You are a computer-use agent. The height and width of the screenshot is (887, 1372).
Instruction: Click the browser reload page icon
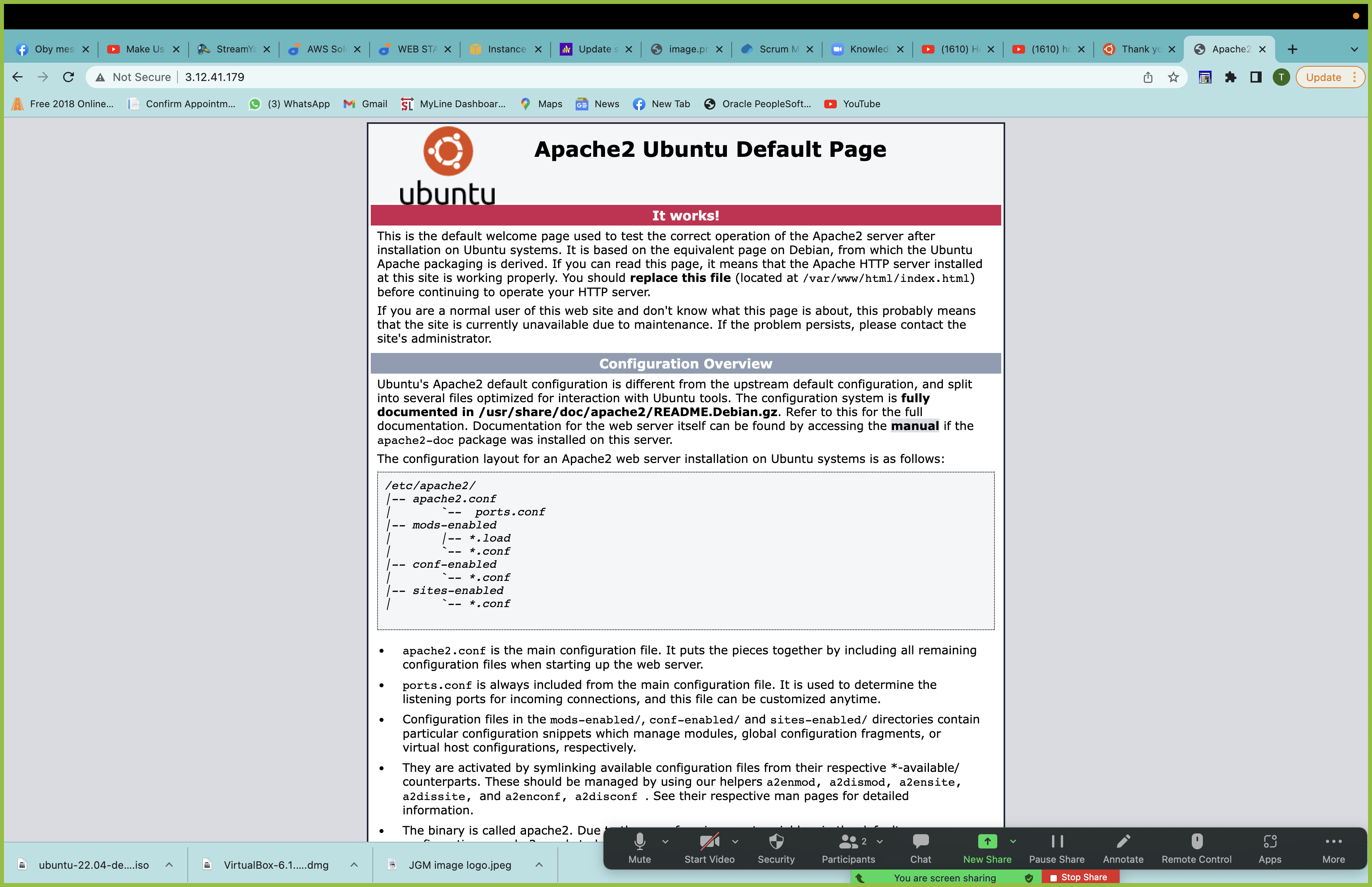(69, 77)
